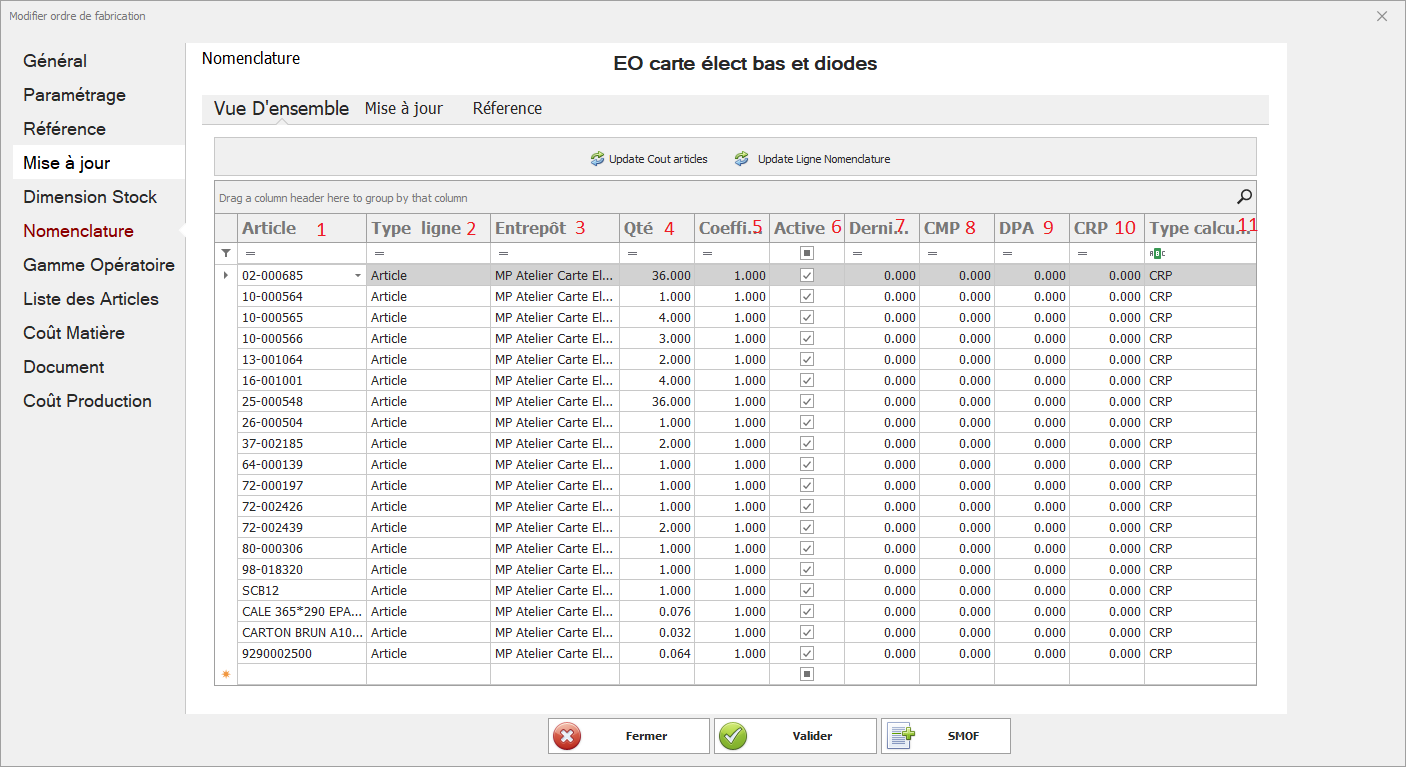Click the new row asterisk indicator
The image size is (1406, 767).
click(226, 675)
